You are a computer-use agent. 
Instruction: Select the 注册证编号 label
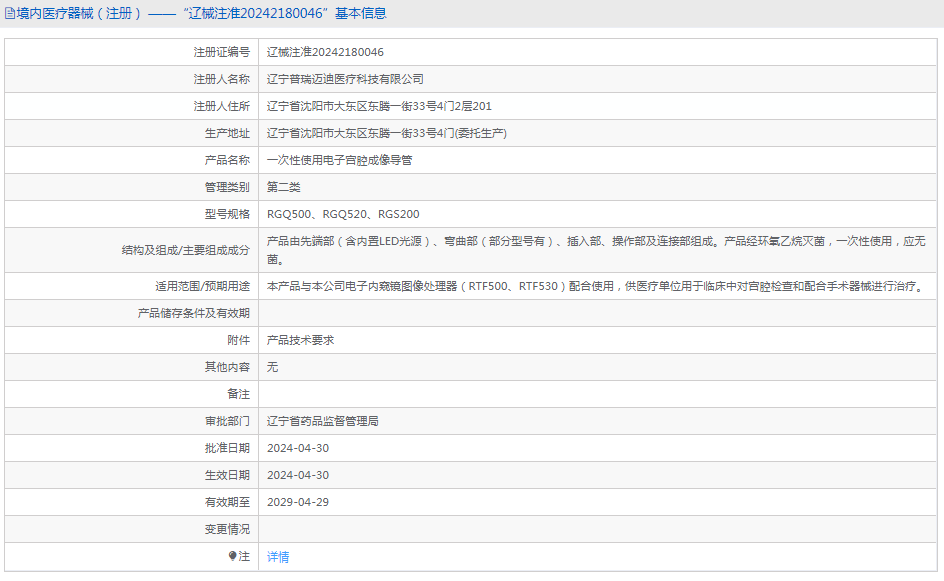coord(222,52)
